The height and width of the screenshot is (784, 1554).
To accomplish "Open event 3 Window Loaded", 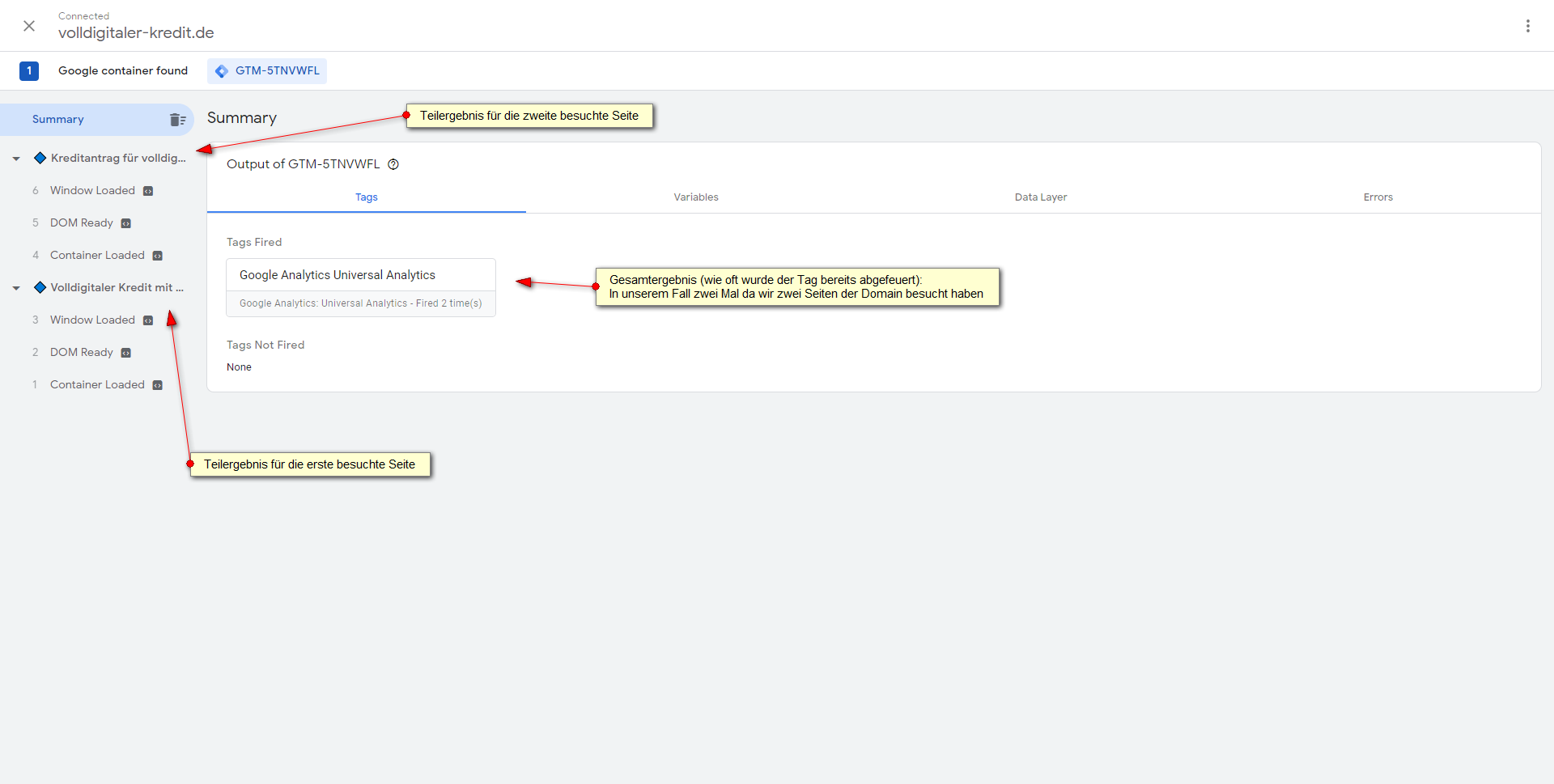I will tap(92, 320).
